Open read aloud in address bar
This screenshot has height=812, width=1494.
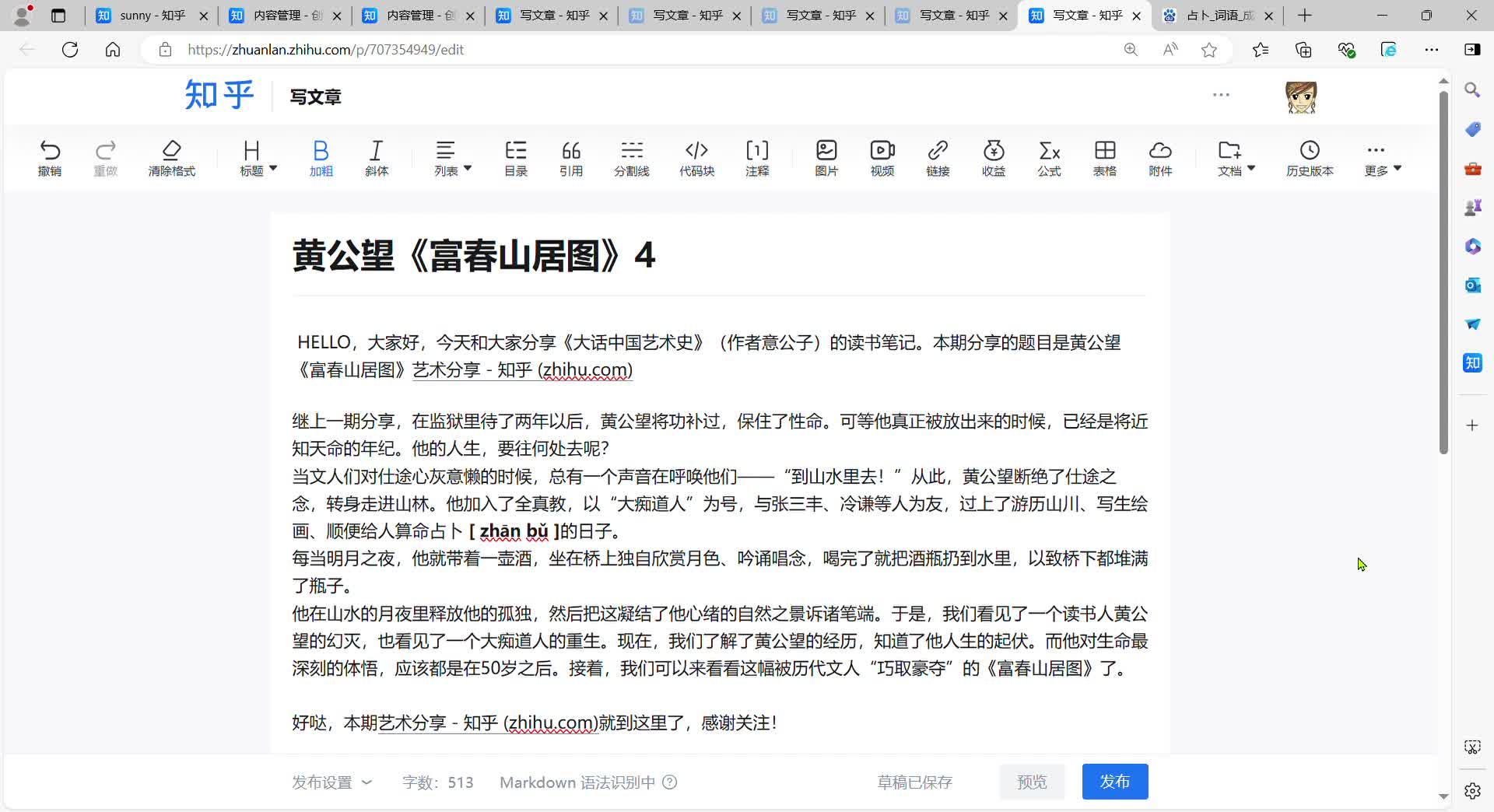pos(1170,50)
